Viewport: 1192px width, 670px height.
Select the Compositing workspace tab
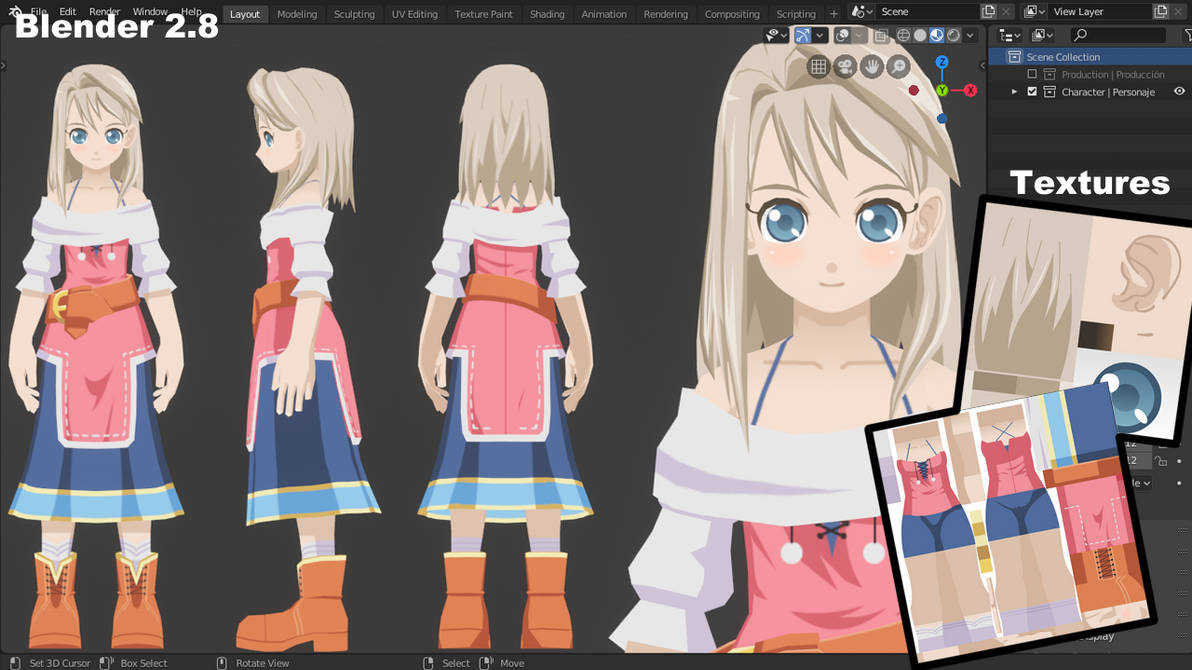click(x=731, y=14)
